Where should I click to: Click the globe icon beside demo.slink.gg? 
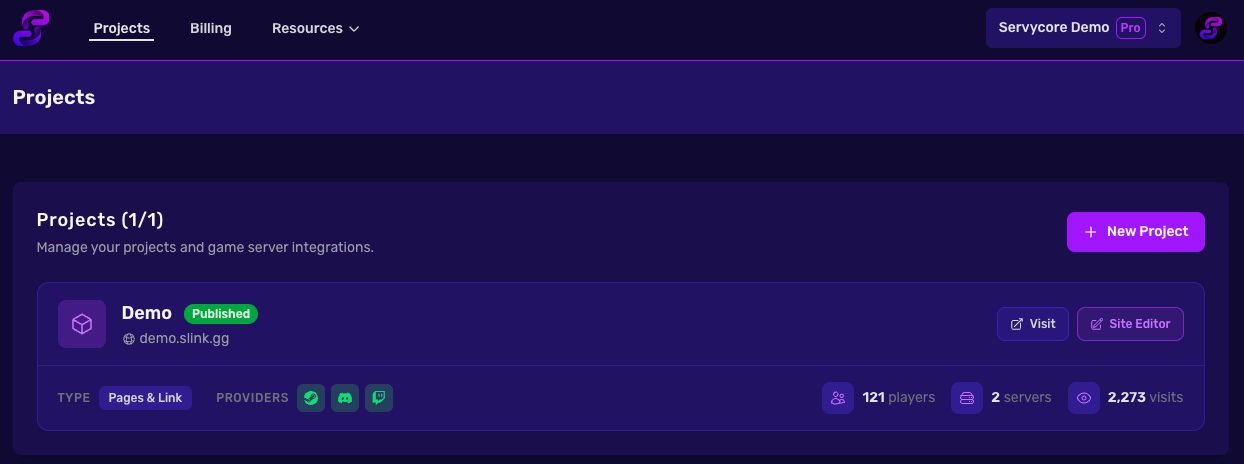(x=128, y=339)
